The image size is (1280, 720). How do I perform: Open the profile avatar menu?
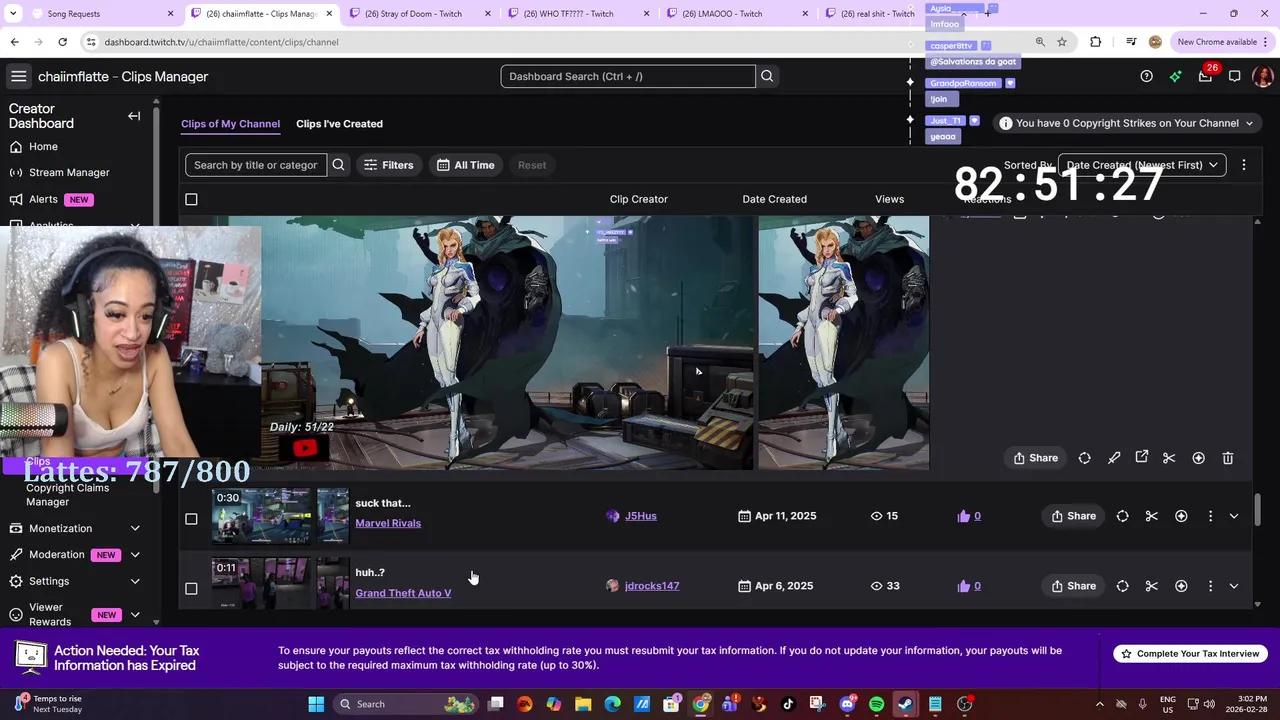click(1263, 76)
